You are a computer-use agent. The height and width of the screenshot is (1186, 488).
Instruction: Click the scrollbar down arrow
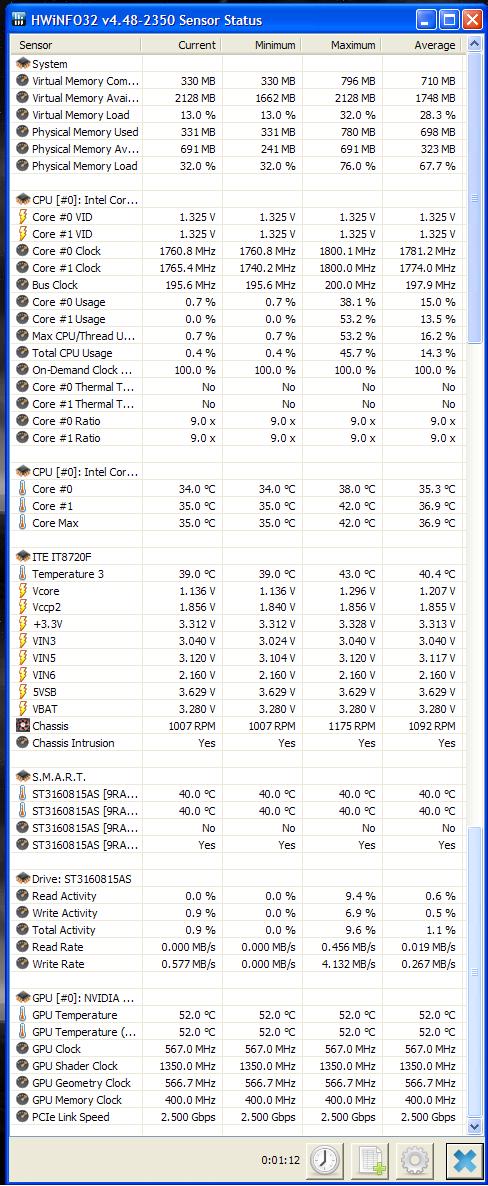tap(474, 1126)
